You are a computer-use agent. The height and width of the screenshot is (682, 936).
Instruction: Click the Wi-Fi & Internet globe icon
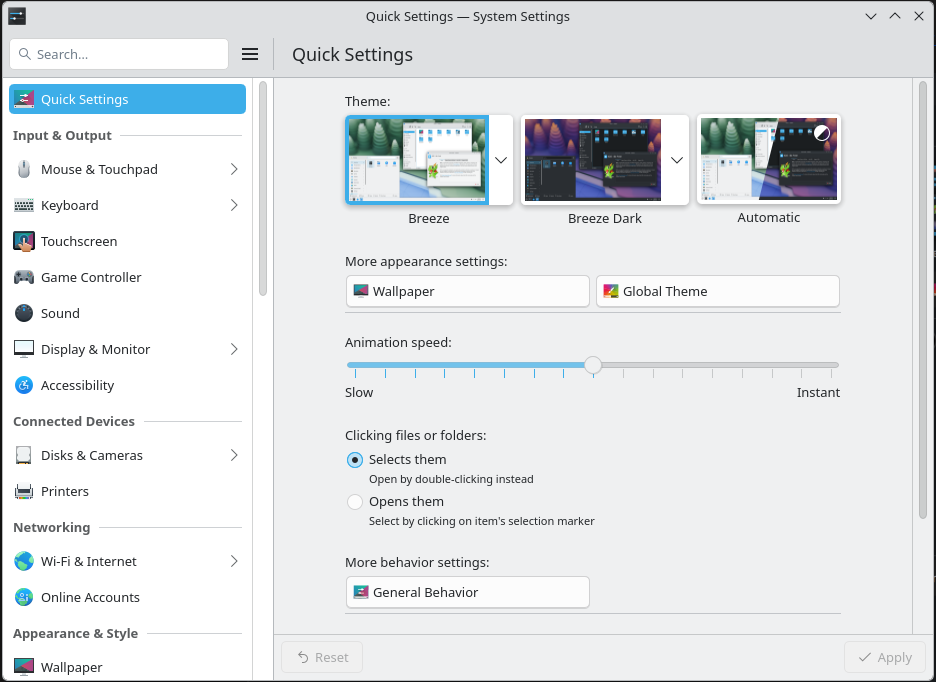click(x=24, y=561)
